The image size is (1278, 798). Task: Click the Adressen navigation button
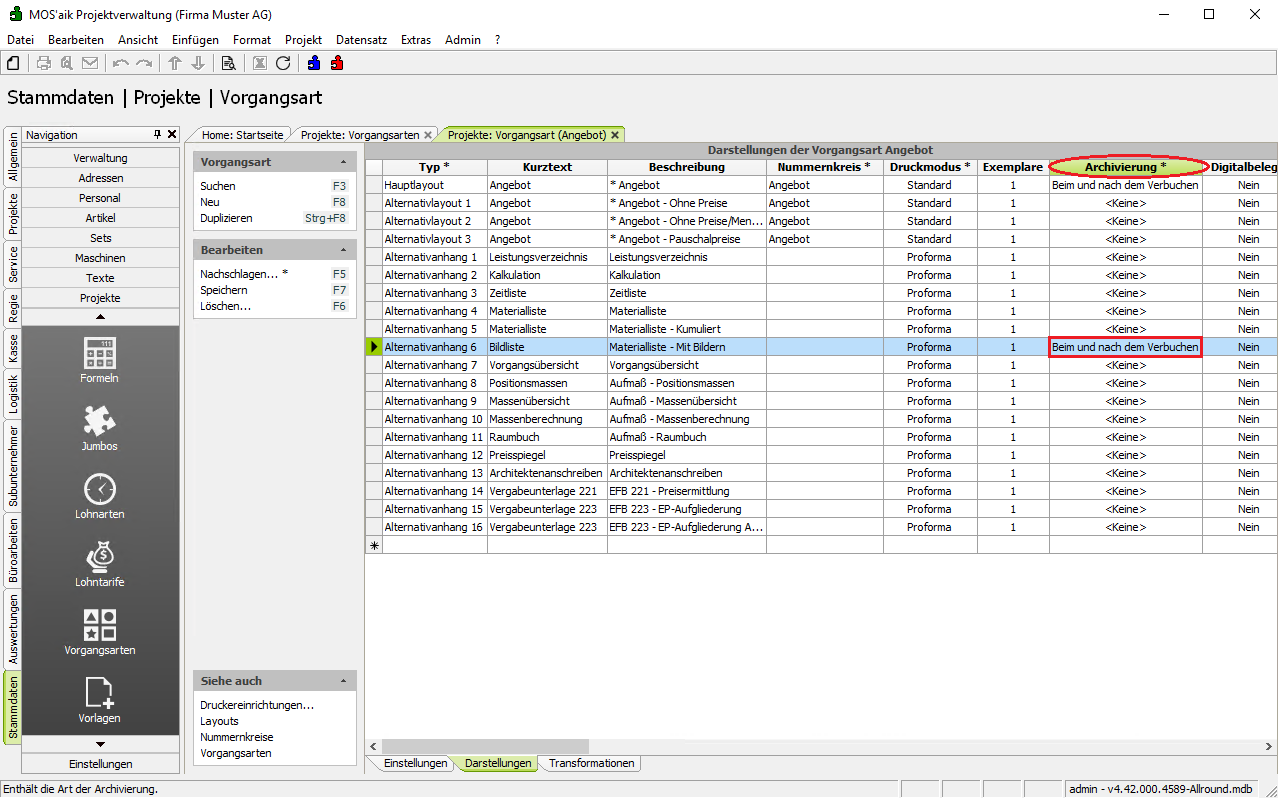tap(100, 178)
